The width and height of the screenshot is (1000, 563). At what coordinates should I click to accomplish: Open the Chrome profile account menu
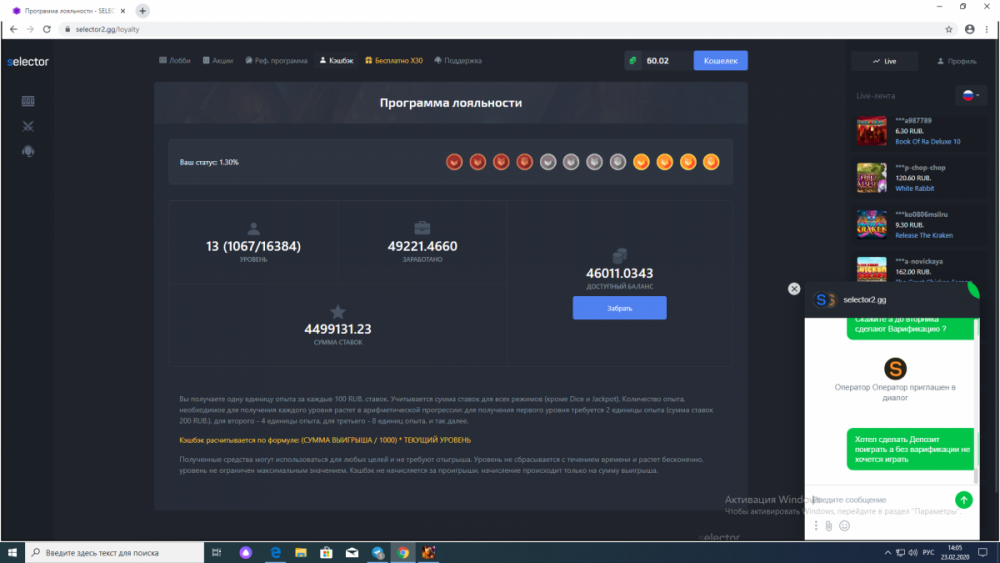click(x=970, y=29)
